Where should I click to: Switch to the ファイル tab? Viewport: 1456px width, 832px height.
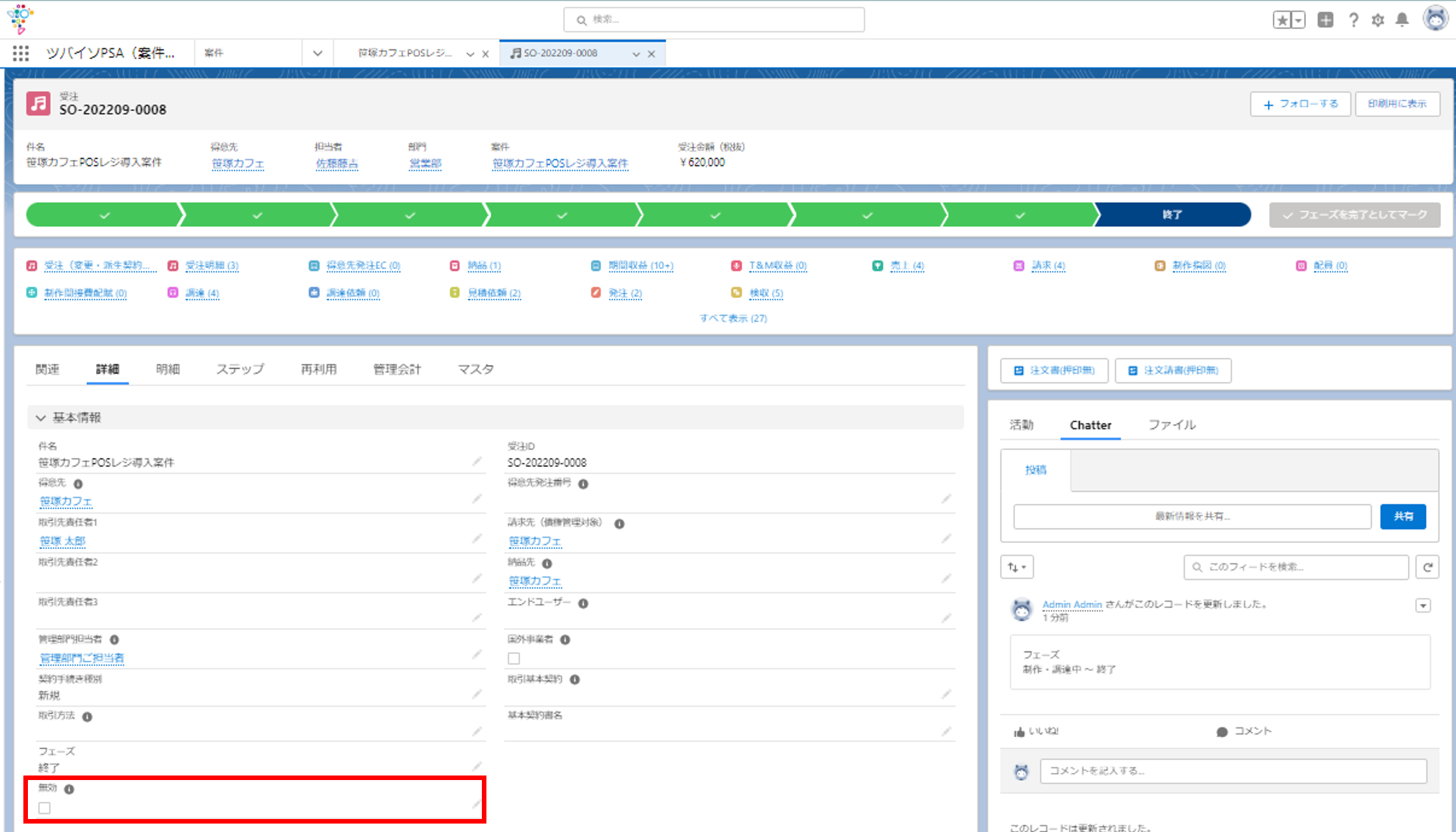(x=1172, y=425)
